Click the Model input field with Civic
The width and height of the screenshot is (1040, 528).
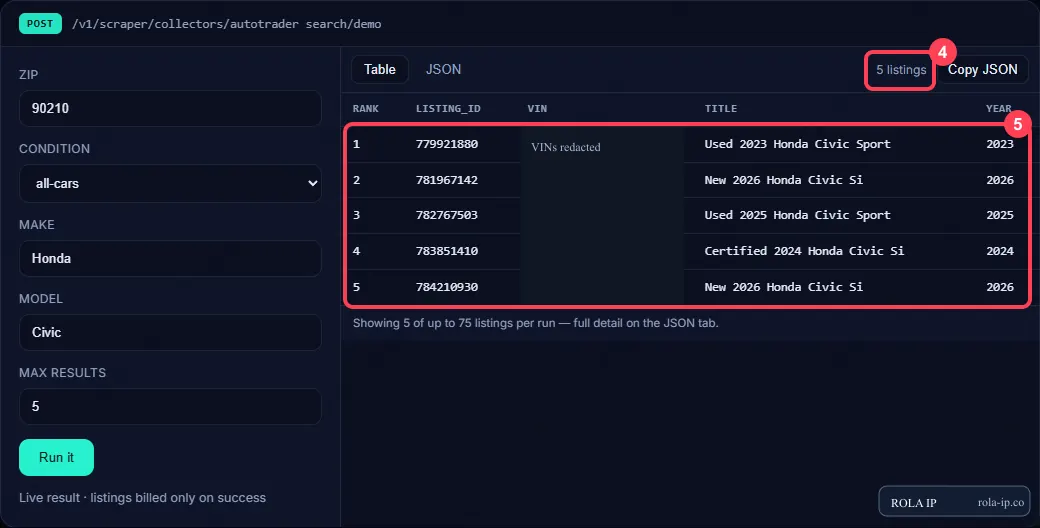[x=170, y=332]
